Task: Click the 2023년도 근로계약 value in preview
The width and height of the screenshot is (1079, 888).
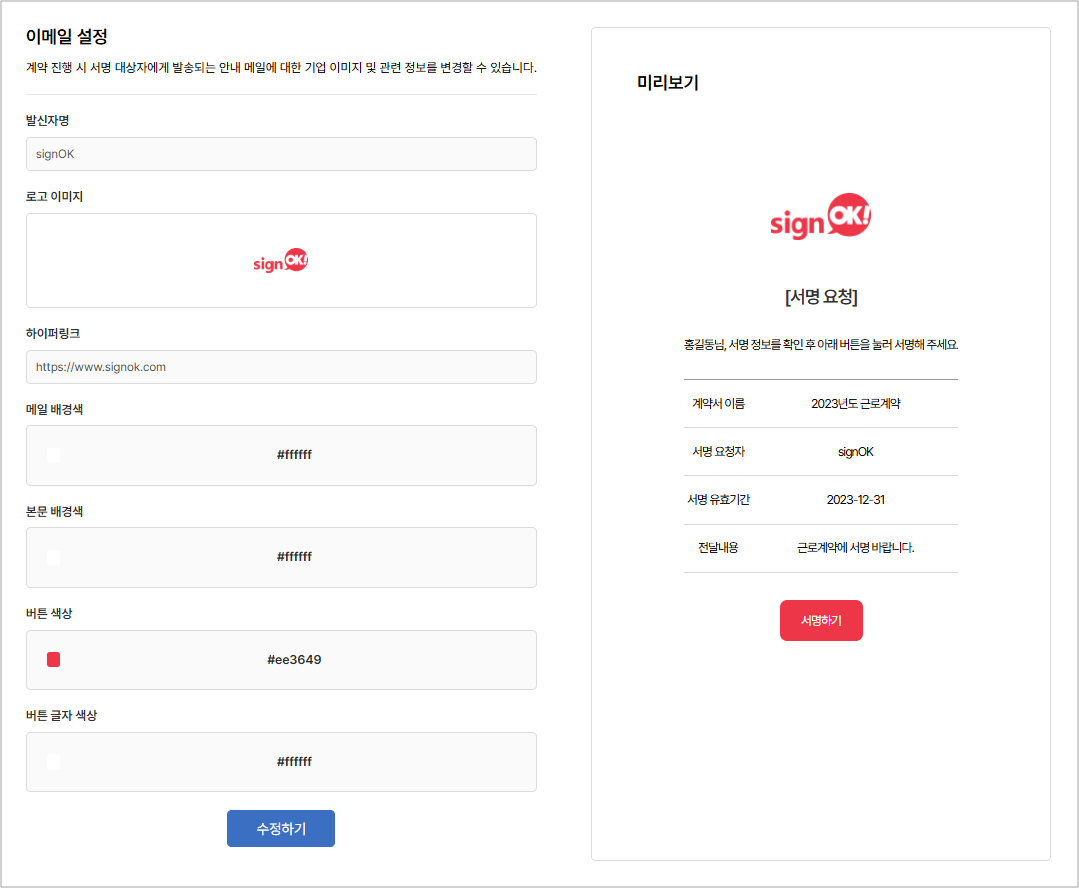Action: (855, 403)
